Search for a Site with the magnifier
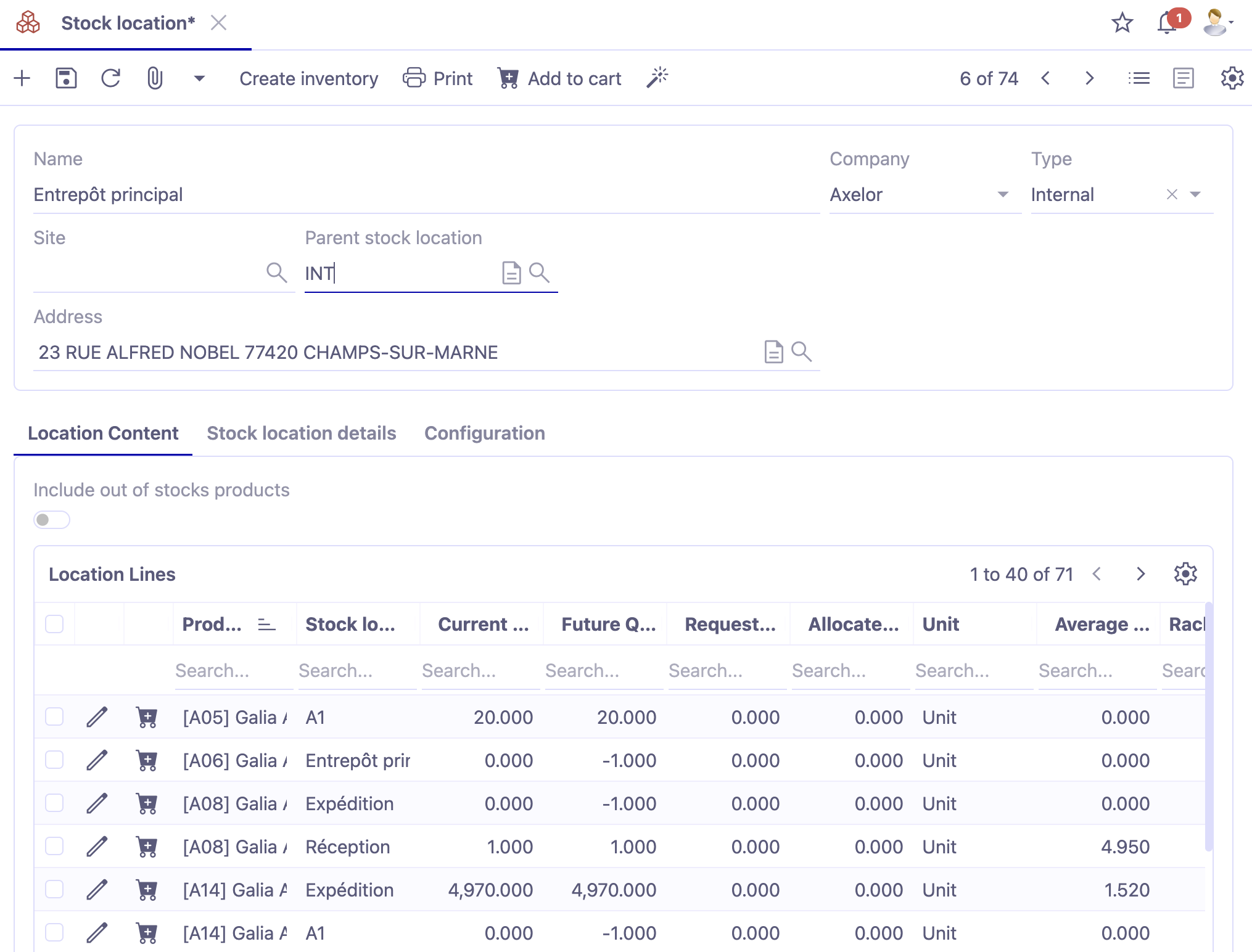Viewport: 1252px width, 952px height. [x=276, y=272]
